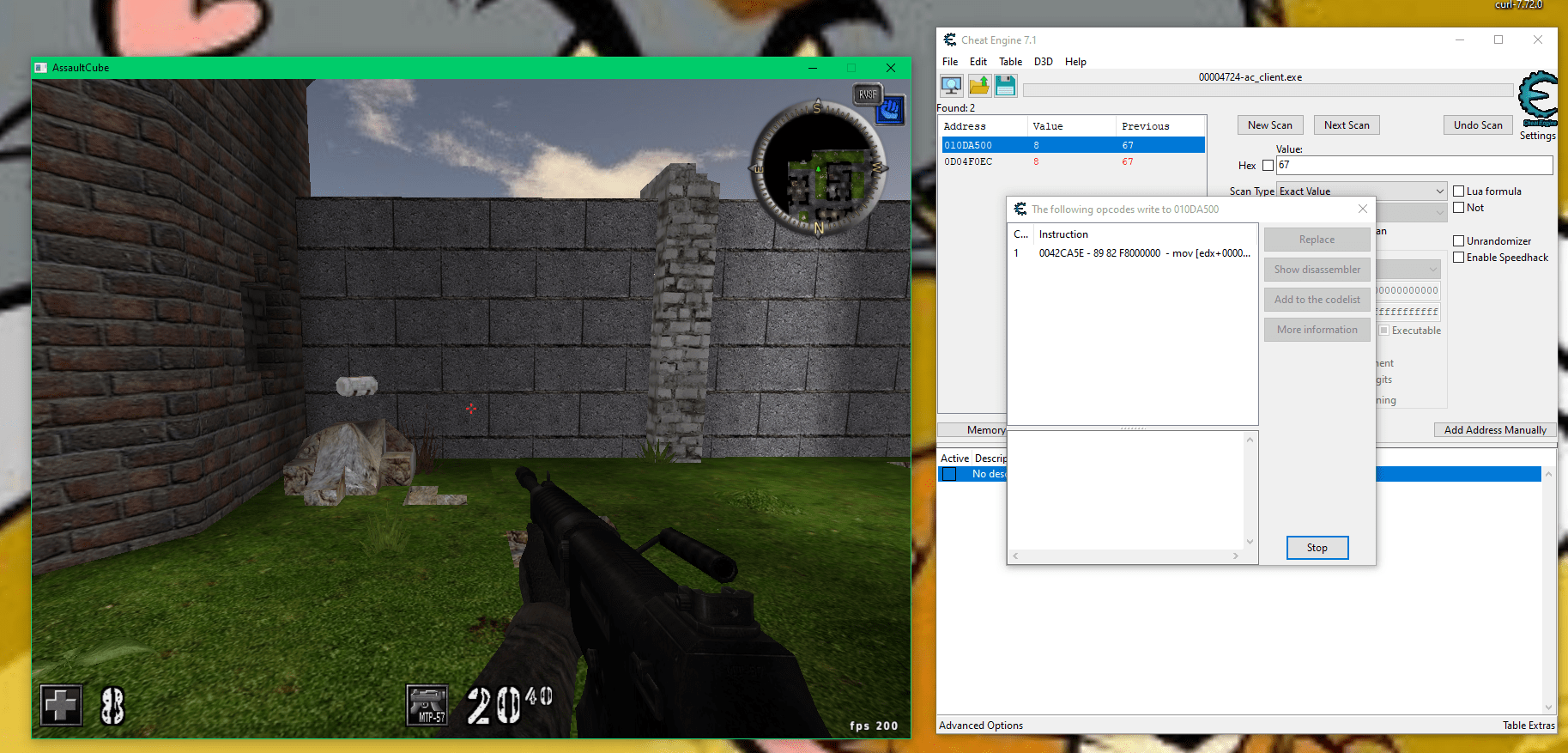Click the Previous column header
The image size is (1568, 753).
(1160, 126)
